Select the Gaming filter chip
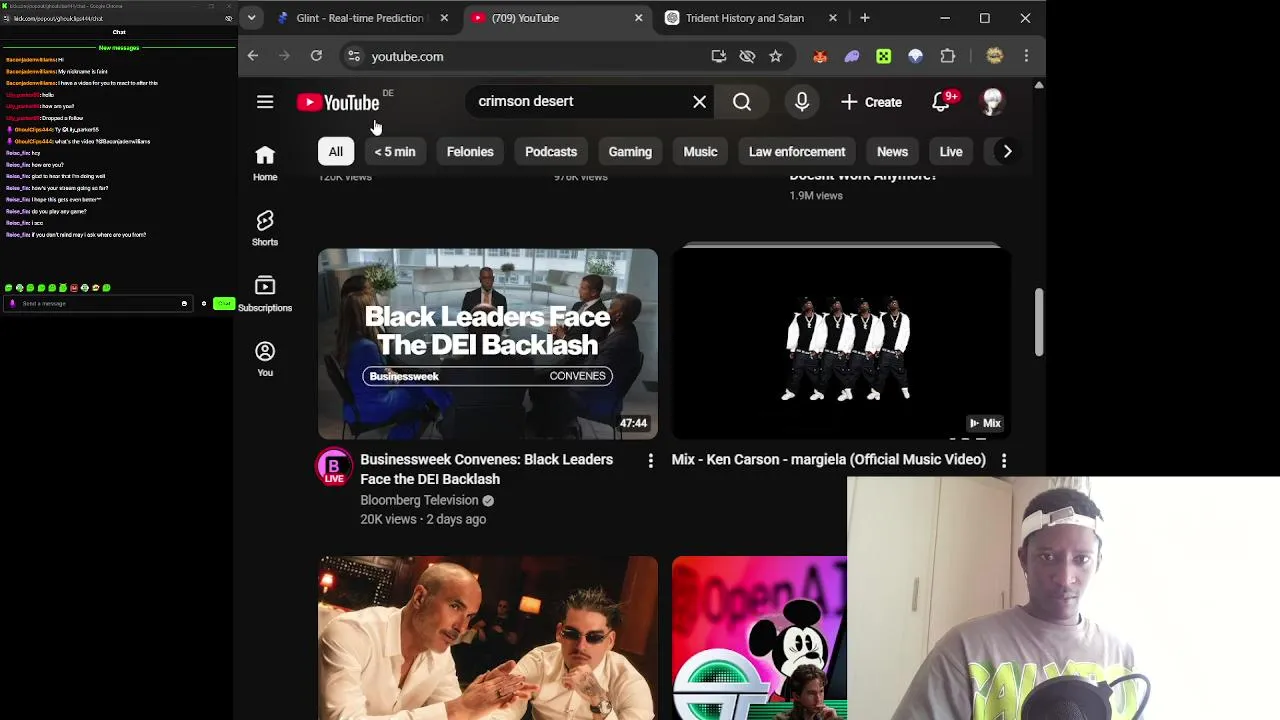 630,152
